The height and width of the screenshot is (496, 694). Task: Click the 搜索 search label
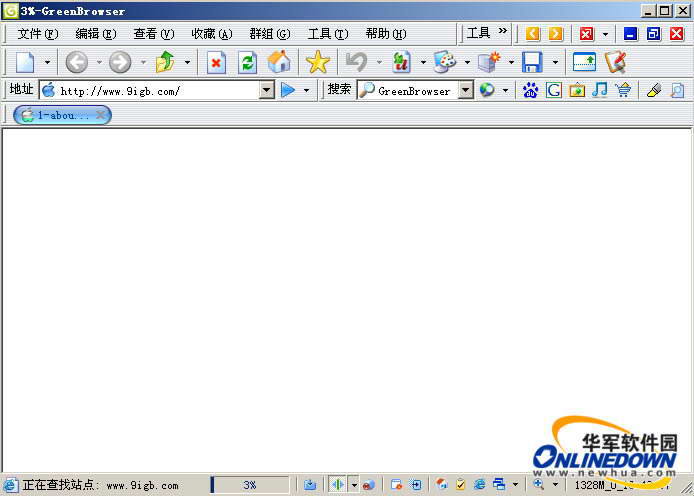click(339, 89)
